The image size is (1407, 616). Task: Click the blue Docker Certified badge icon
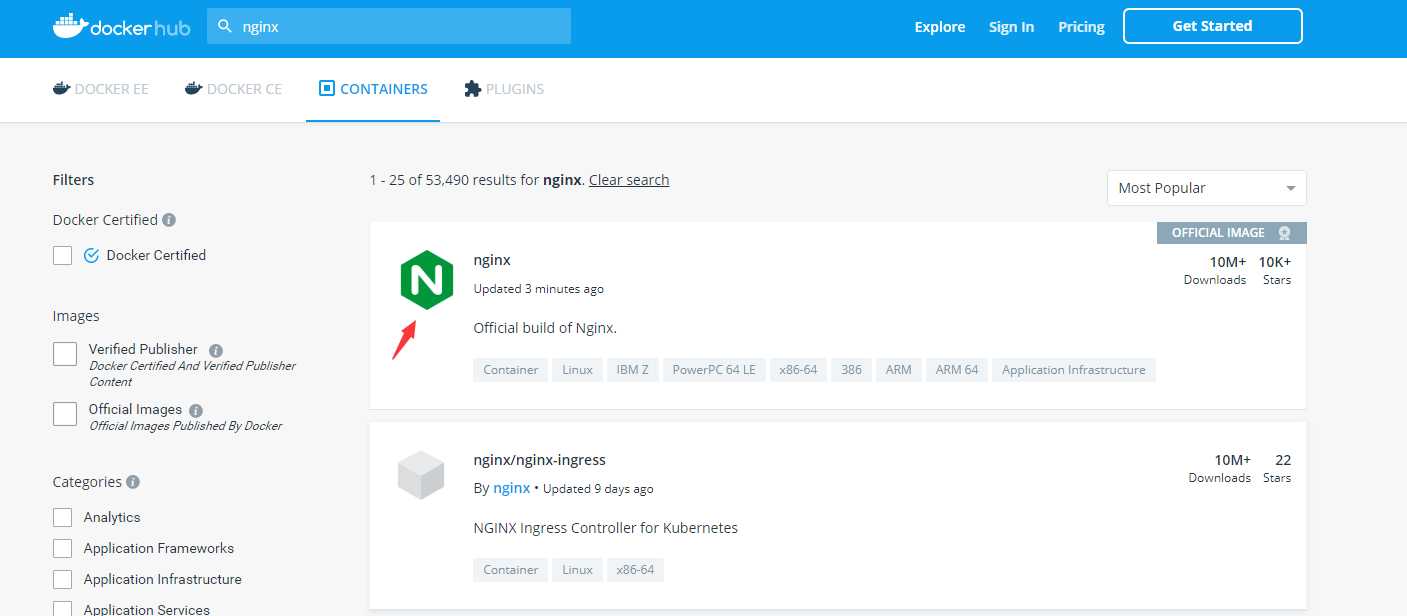tap(91, 255)
